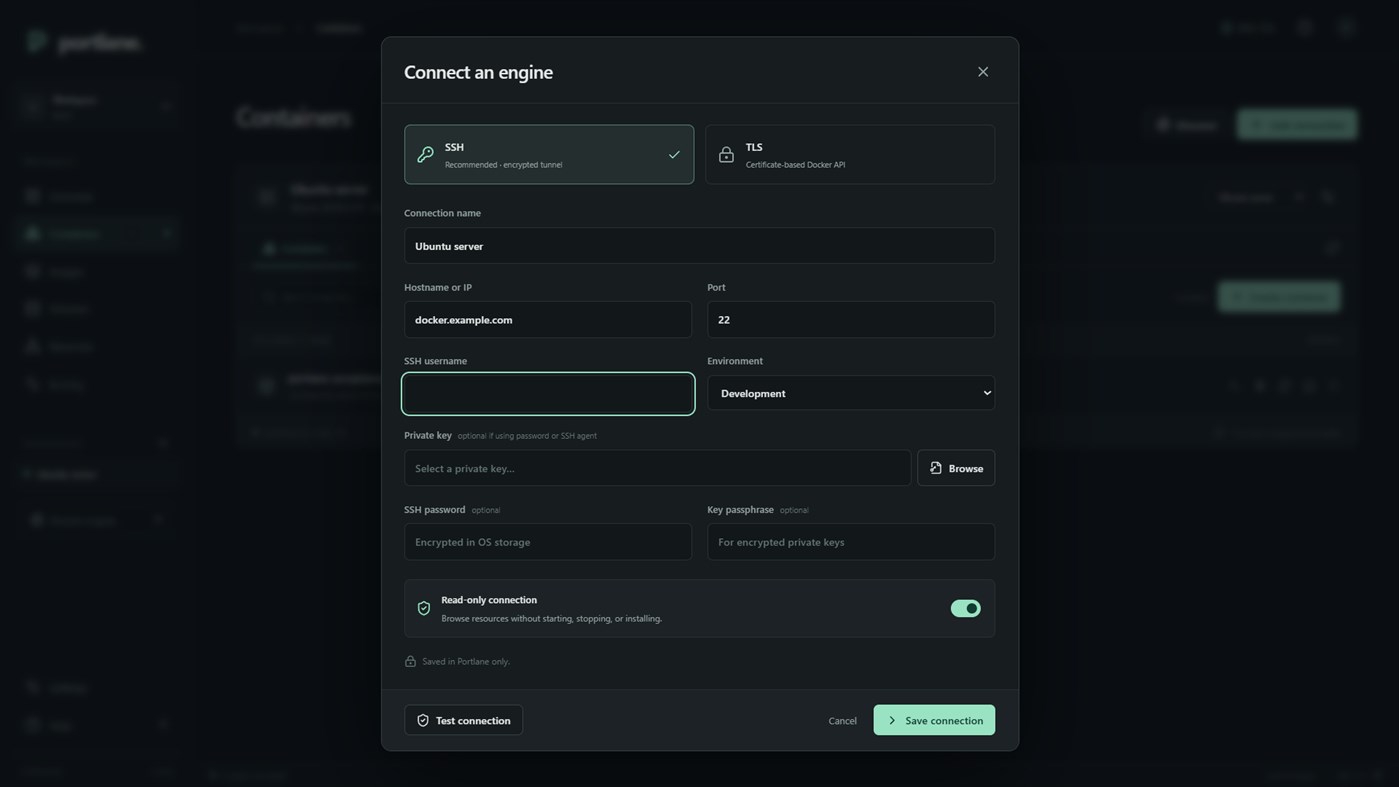The image size is (1399, 787).
Task: Open the Environment dropdown
Action: [851, 393]
